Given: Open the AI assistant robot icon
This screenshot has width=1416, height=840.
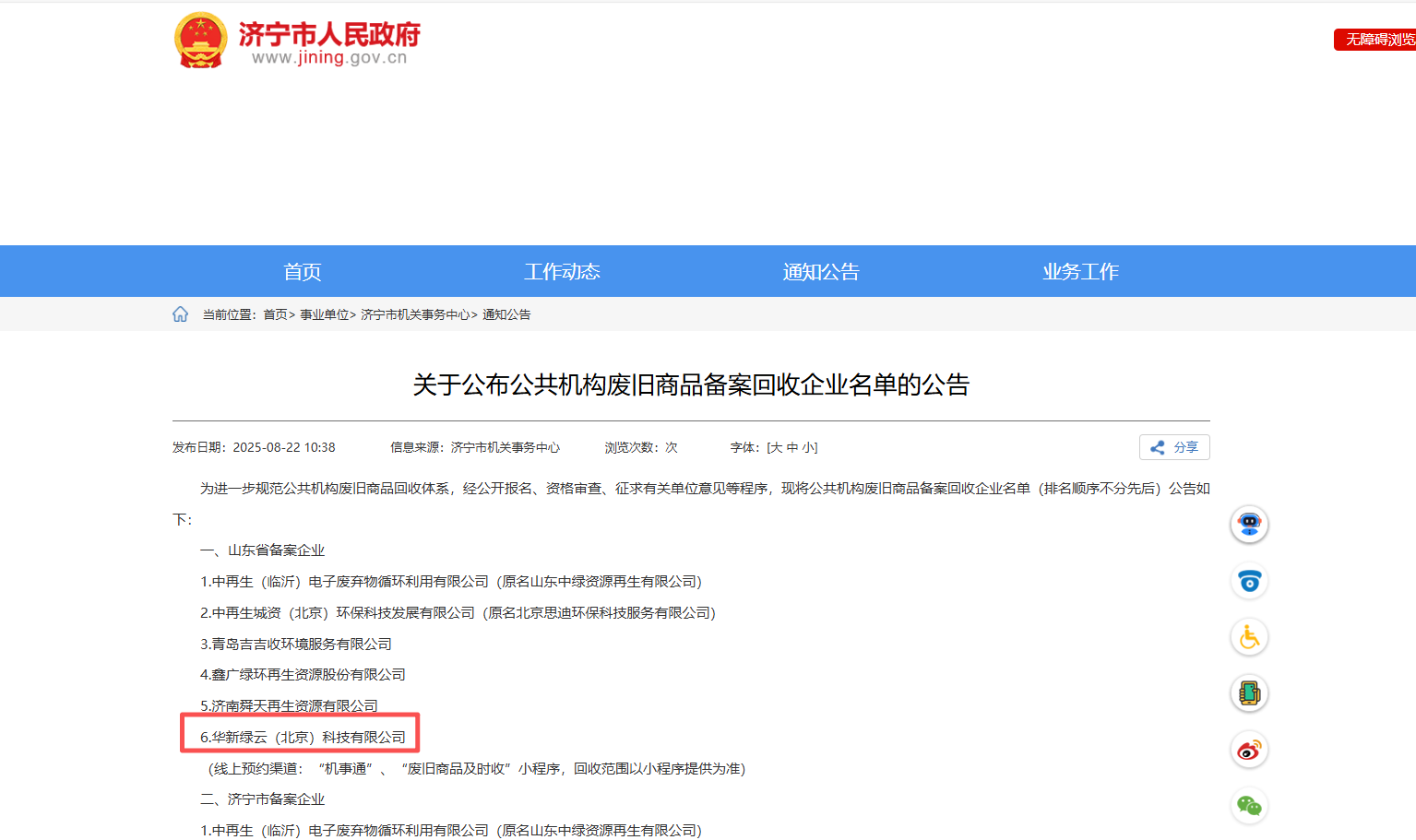Looking at the screenshot, I should point(1248,525).
